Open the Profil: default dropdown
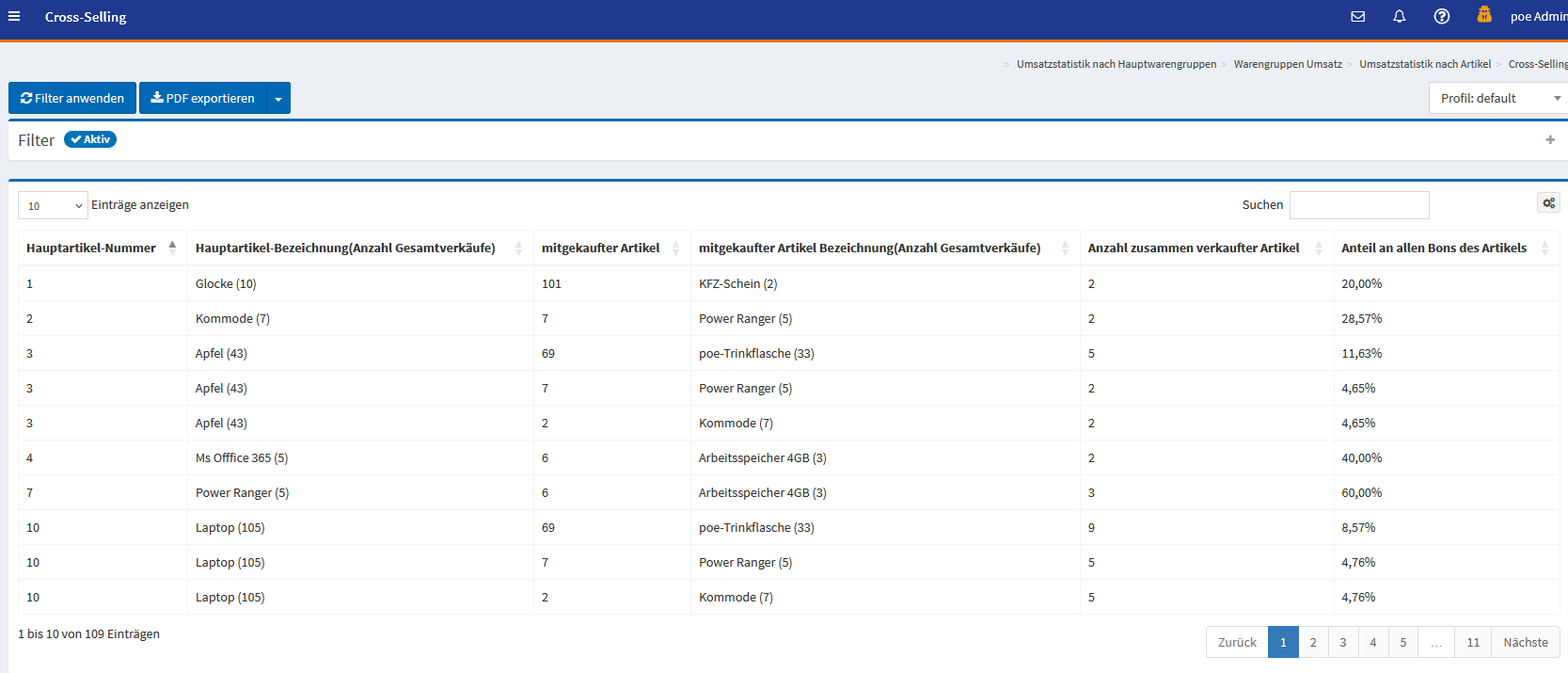Image resolution: width=1568 pixels, height=673 pixels. pos(1497,99)
